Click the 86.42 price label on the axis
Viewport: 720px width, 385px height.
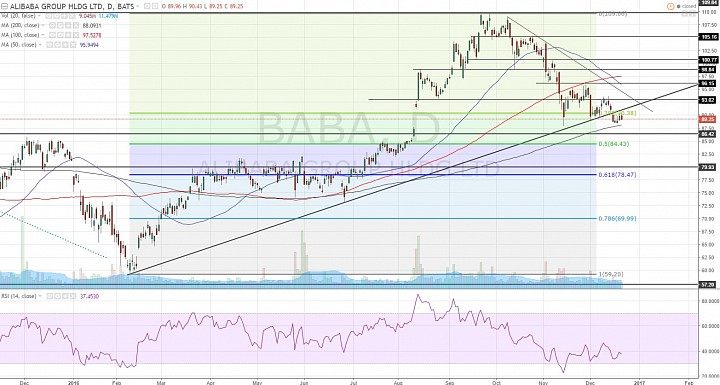tap(708, 134)
